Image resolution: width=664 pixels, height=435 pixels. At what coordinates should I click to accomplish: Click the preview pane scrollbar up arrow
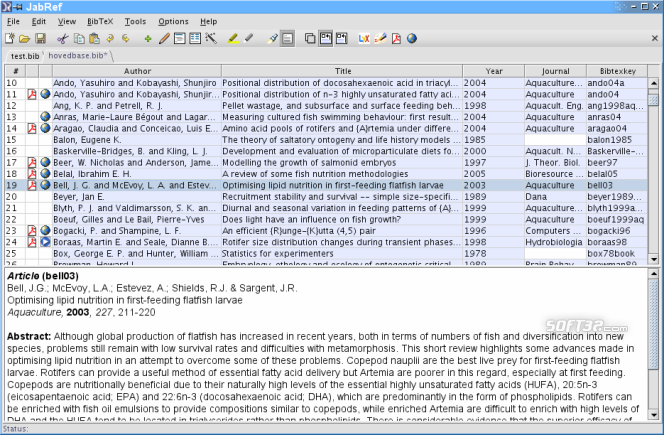(653, 274)
